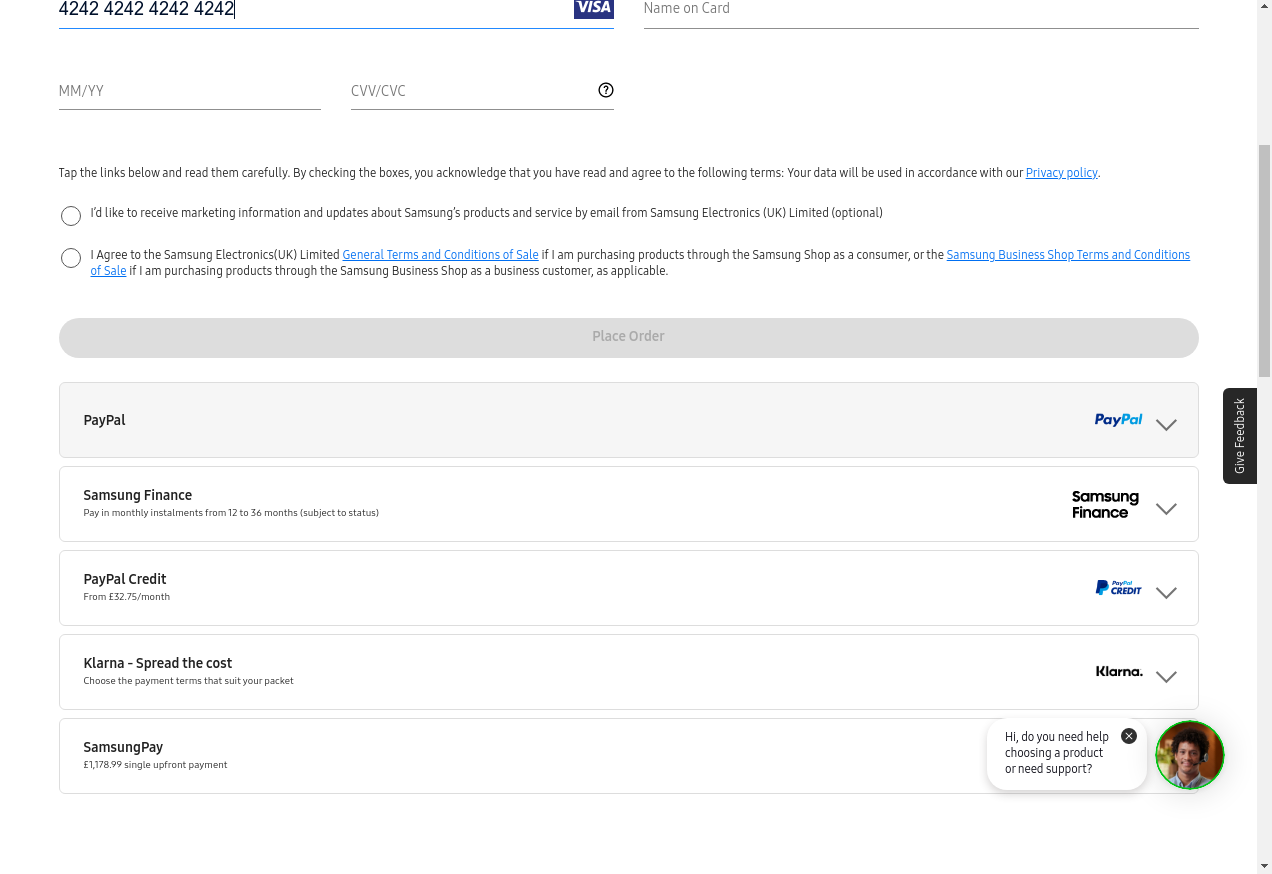This screenshot has width=1272, height=874.
Task: Click the Klarna logo
Action: pos(1119,671)
